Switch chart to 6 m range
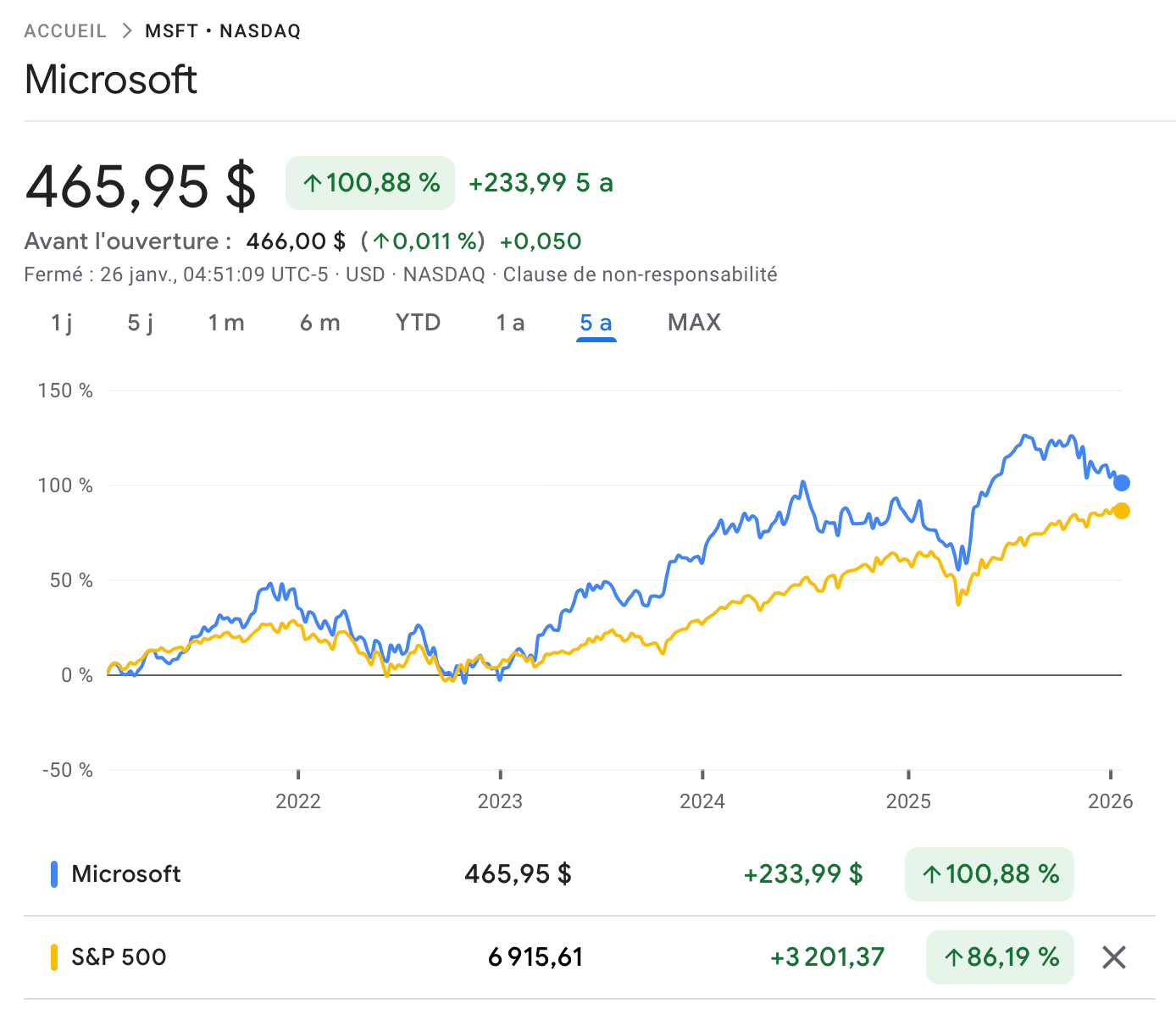The width and height of the screenshot is (1176, 1020). (319, 323)
